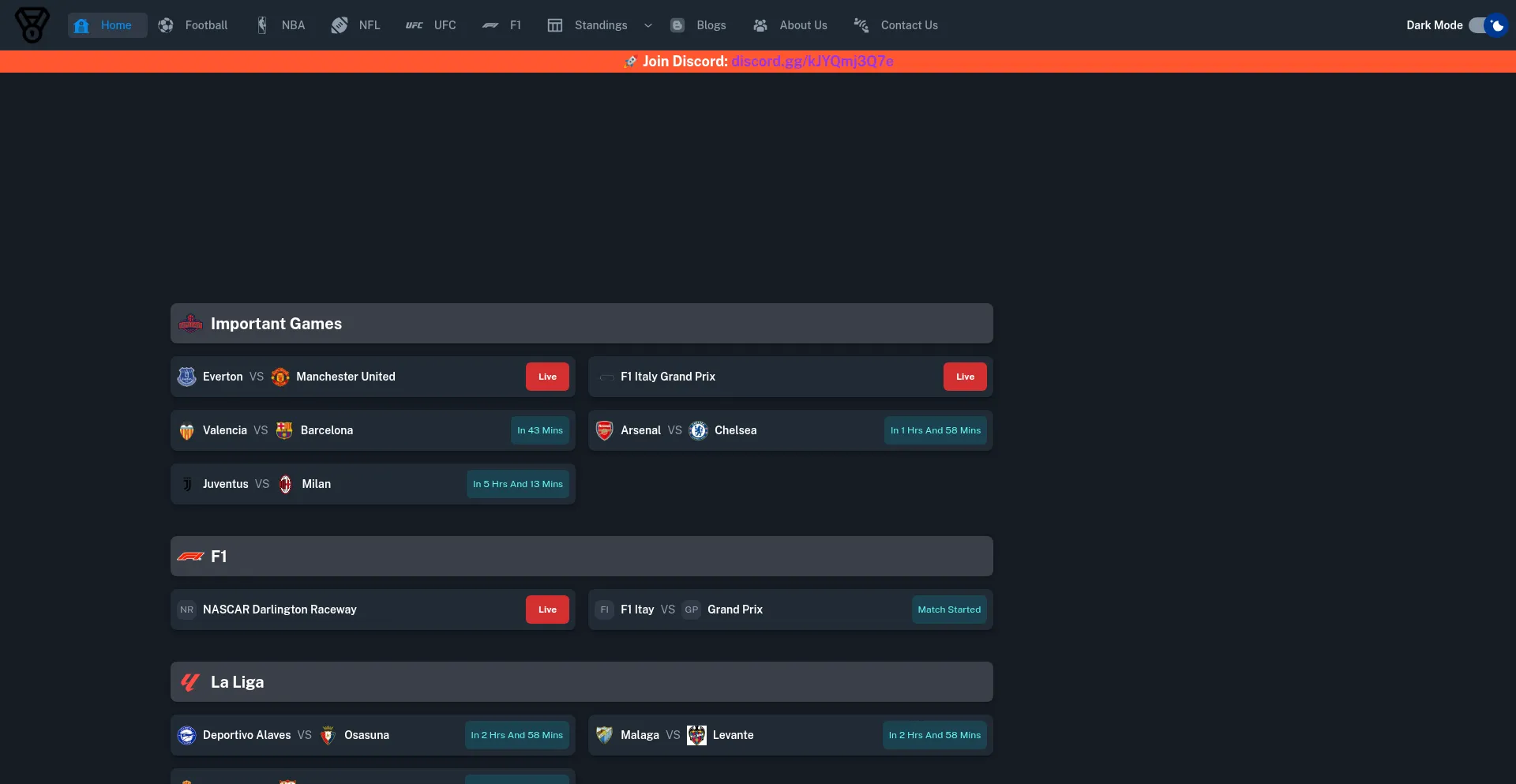Select the Barcelona team name
Screen dimensions: 1516x784
point(327,430)
